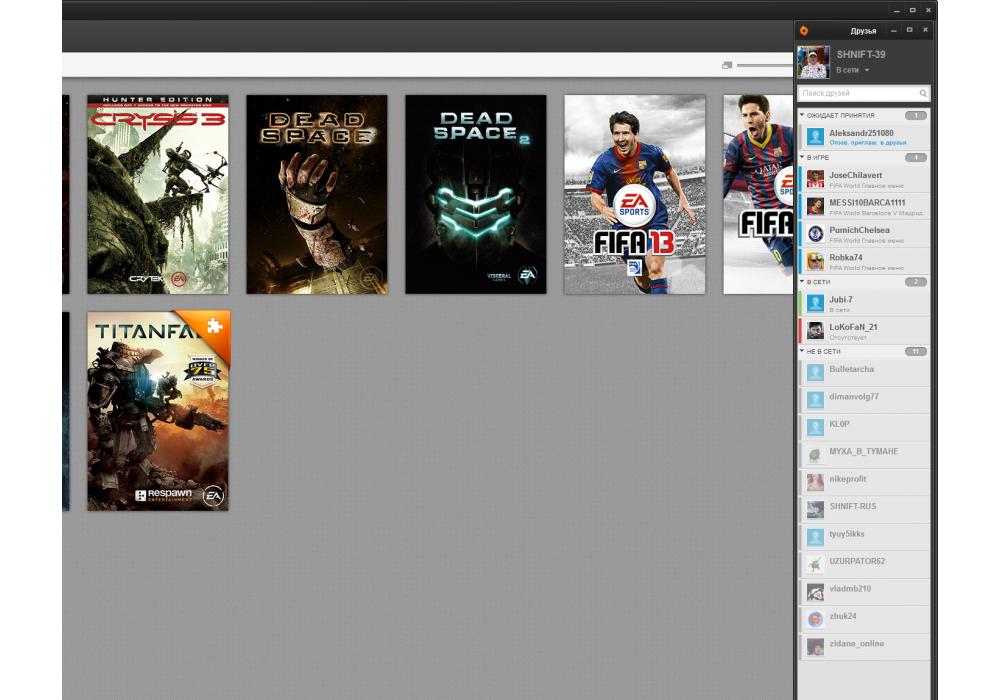Select friend MESSI10BARCA1111 in list
The height and width of the screenshot is (700, 1000).
pos(867,206)
